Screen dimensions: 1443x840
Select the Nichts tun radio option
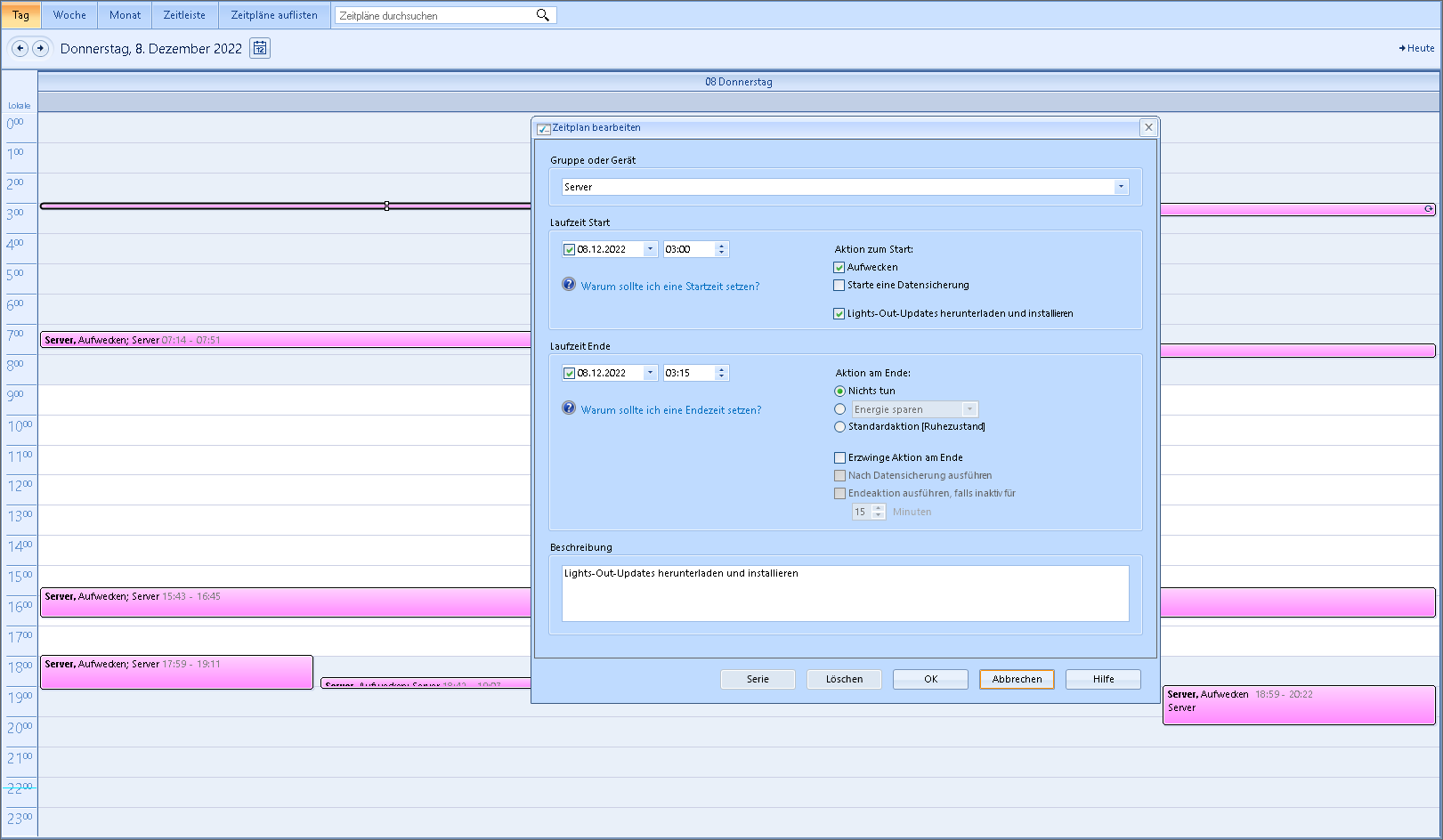pos(839,391)
